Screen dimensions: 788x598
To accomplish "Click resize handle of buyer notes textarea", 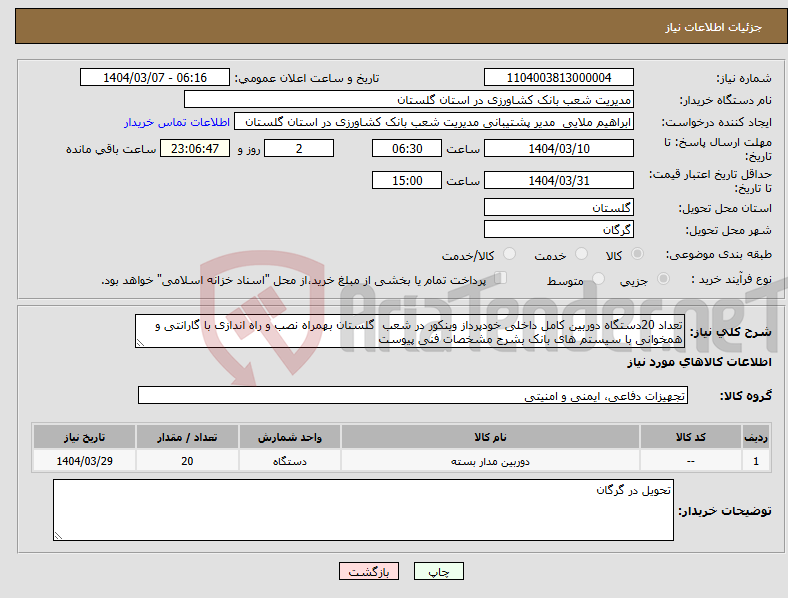I will pyautogui.click(x=58, y=536).
